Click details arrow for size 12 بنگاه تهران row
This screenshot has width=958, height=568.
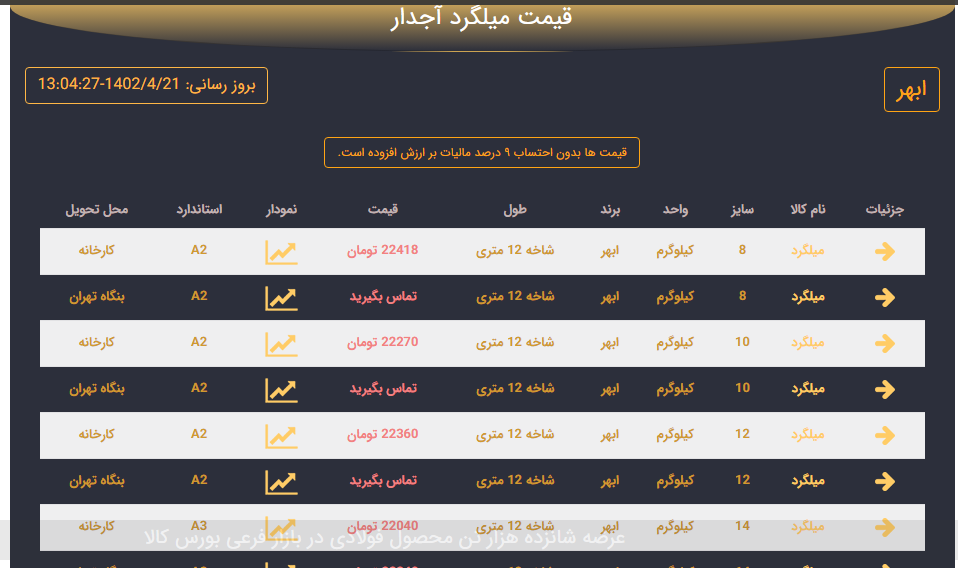tap(884, 482)
